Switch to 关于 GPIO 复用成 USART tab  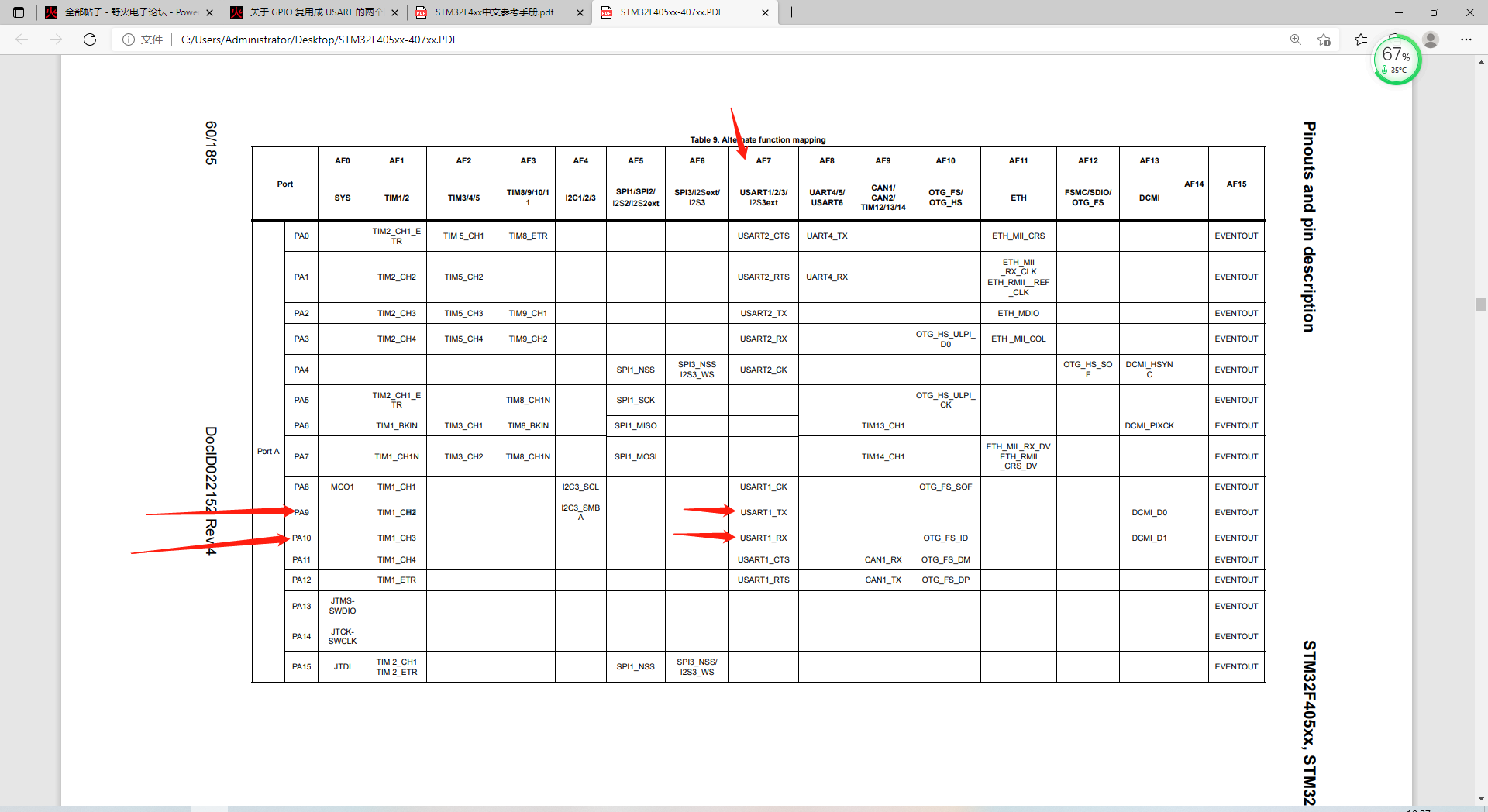tap(314, 12)
